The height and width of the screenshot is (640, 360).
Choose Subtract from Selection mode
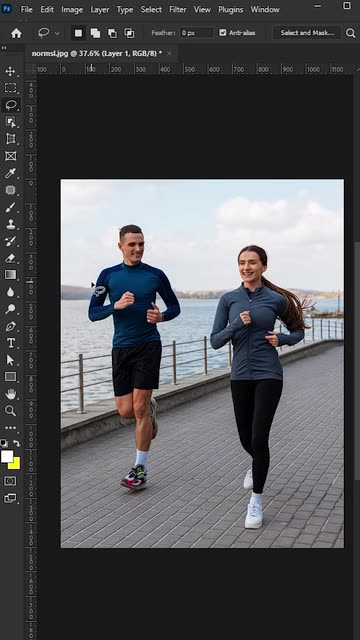(x=112, y=33)
